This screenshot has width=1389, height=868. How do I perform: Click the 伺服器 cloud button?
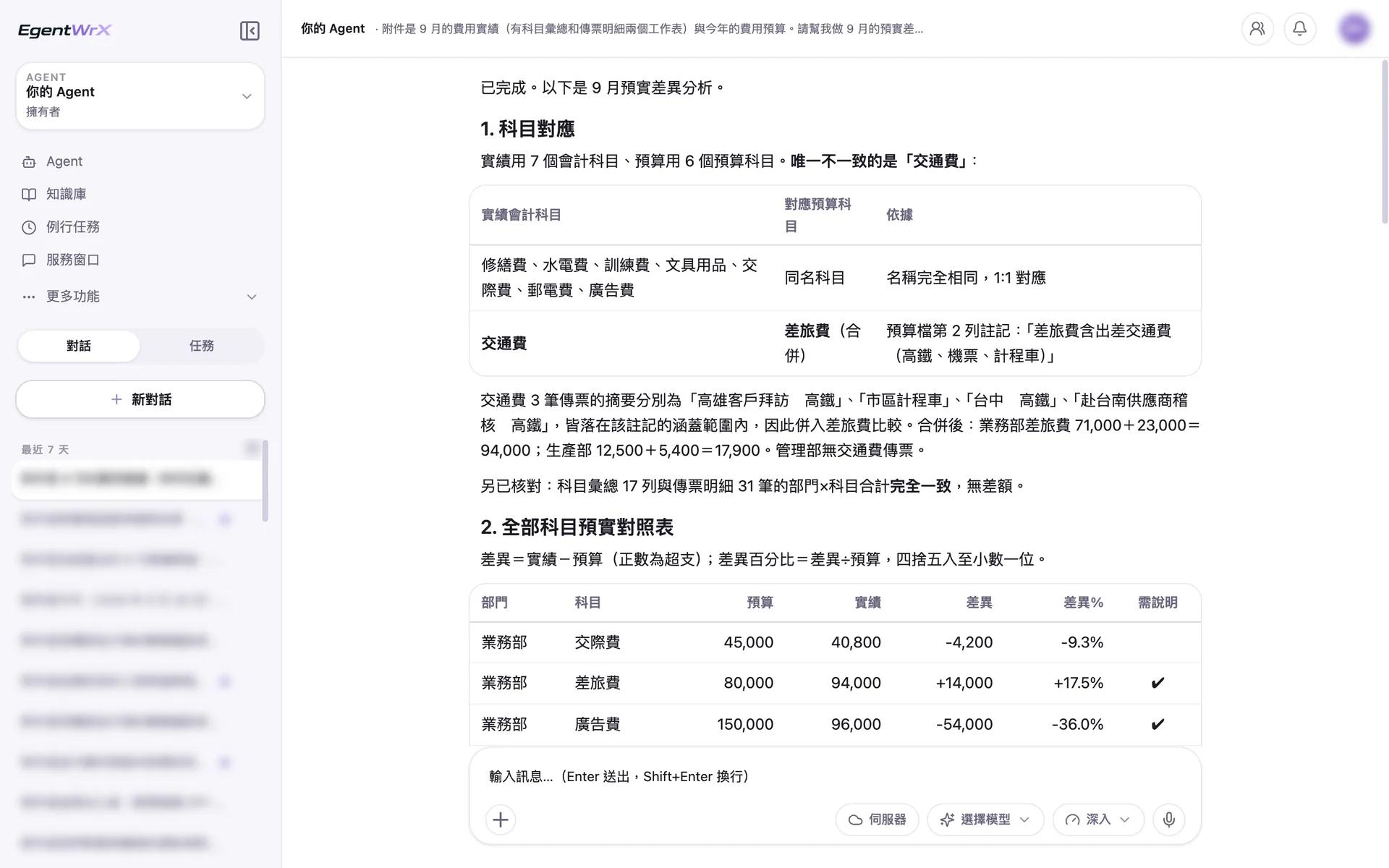click(877, 820)
